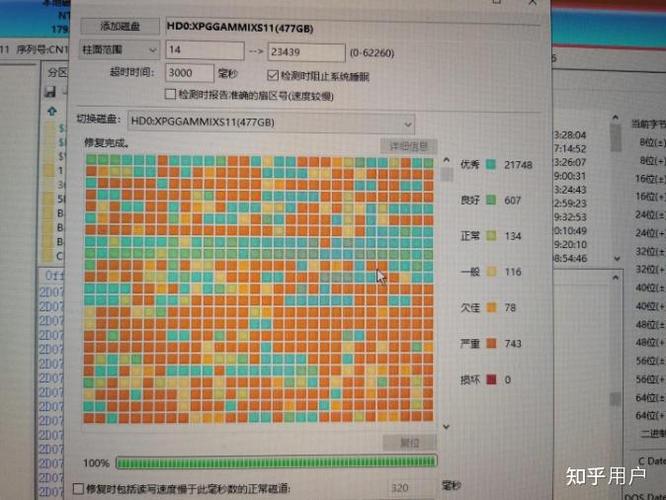Click the end cylinder field showing 23439
666x500 pixels.
click(306, 52)
